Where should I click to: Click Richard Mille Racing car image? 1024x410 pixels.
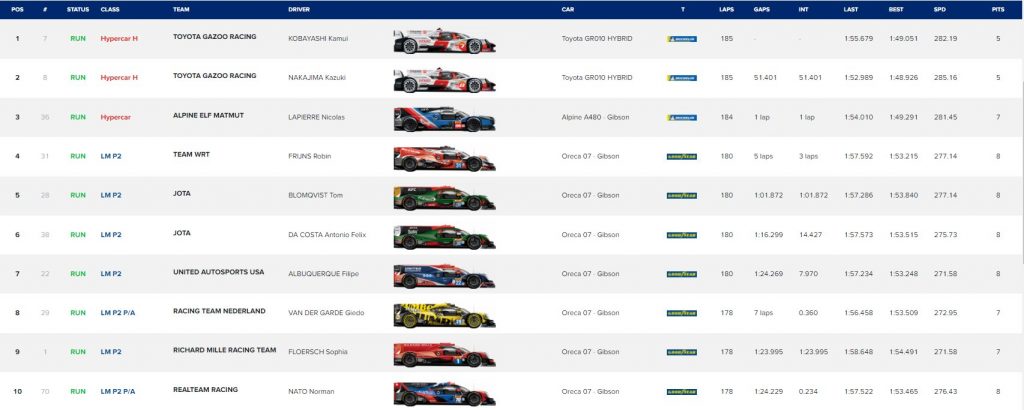[x=444, y=355]
